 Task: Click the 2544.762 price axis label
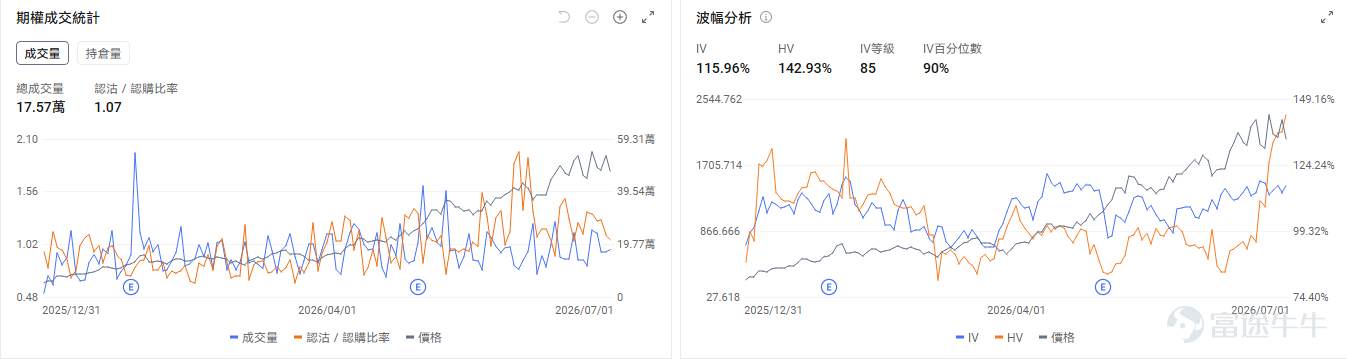tap(719, 99)
